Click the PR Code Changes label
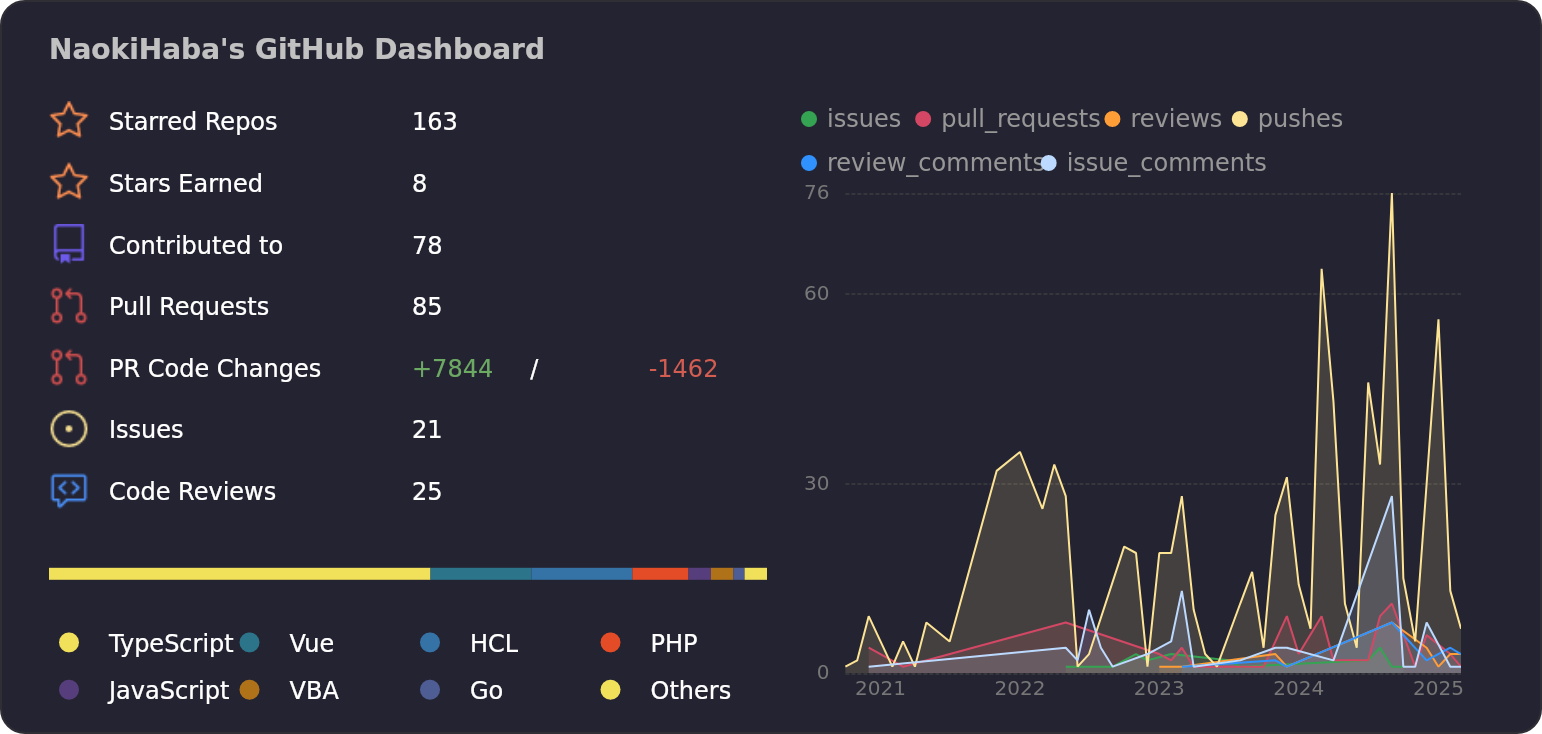This screenshot has height=734, width=1542. pos(215,369)
